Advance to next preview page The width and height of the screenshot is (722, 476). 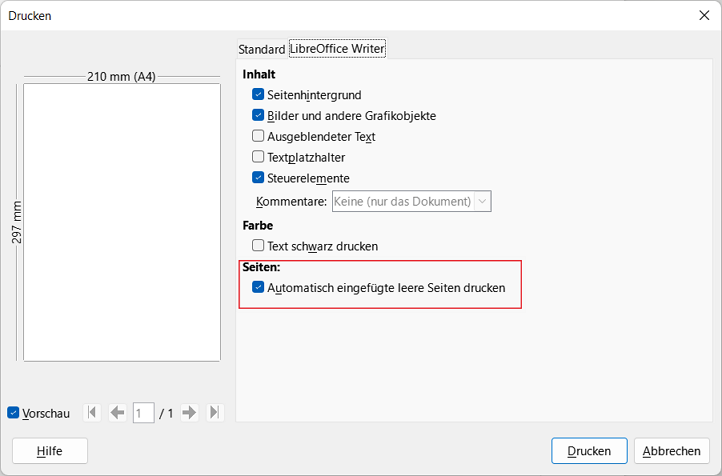pyautogui.click(x=189, y=412)
